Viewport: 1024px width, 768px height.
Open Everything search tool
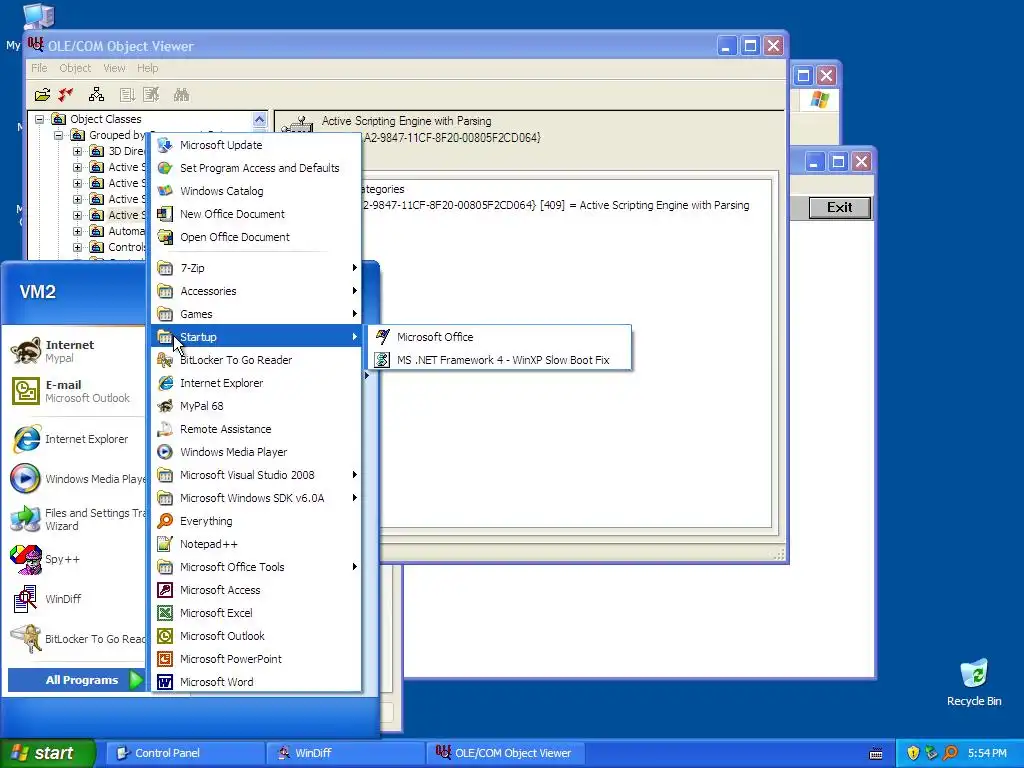pos(256,520)
